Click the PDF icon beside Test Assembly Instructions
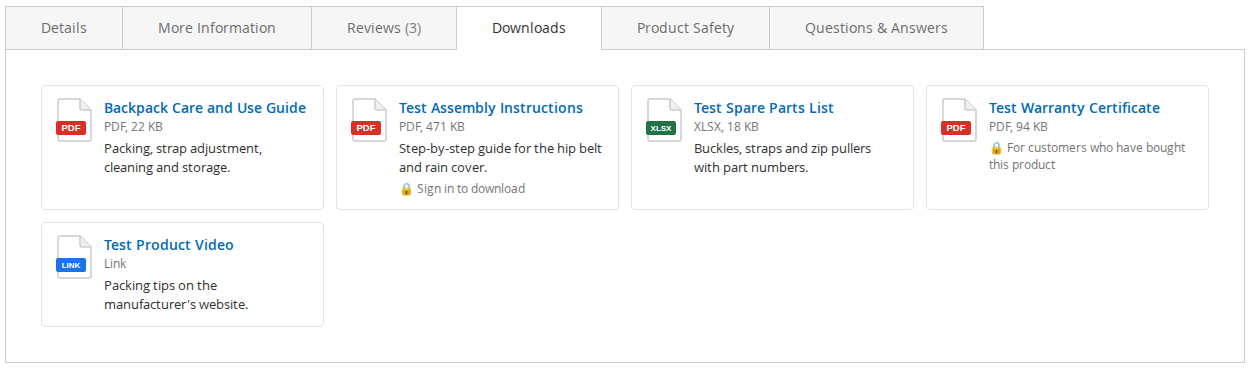 (x=368, y=120)
